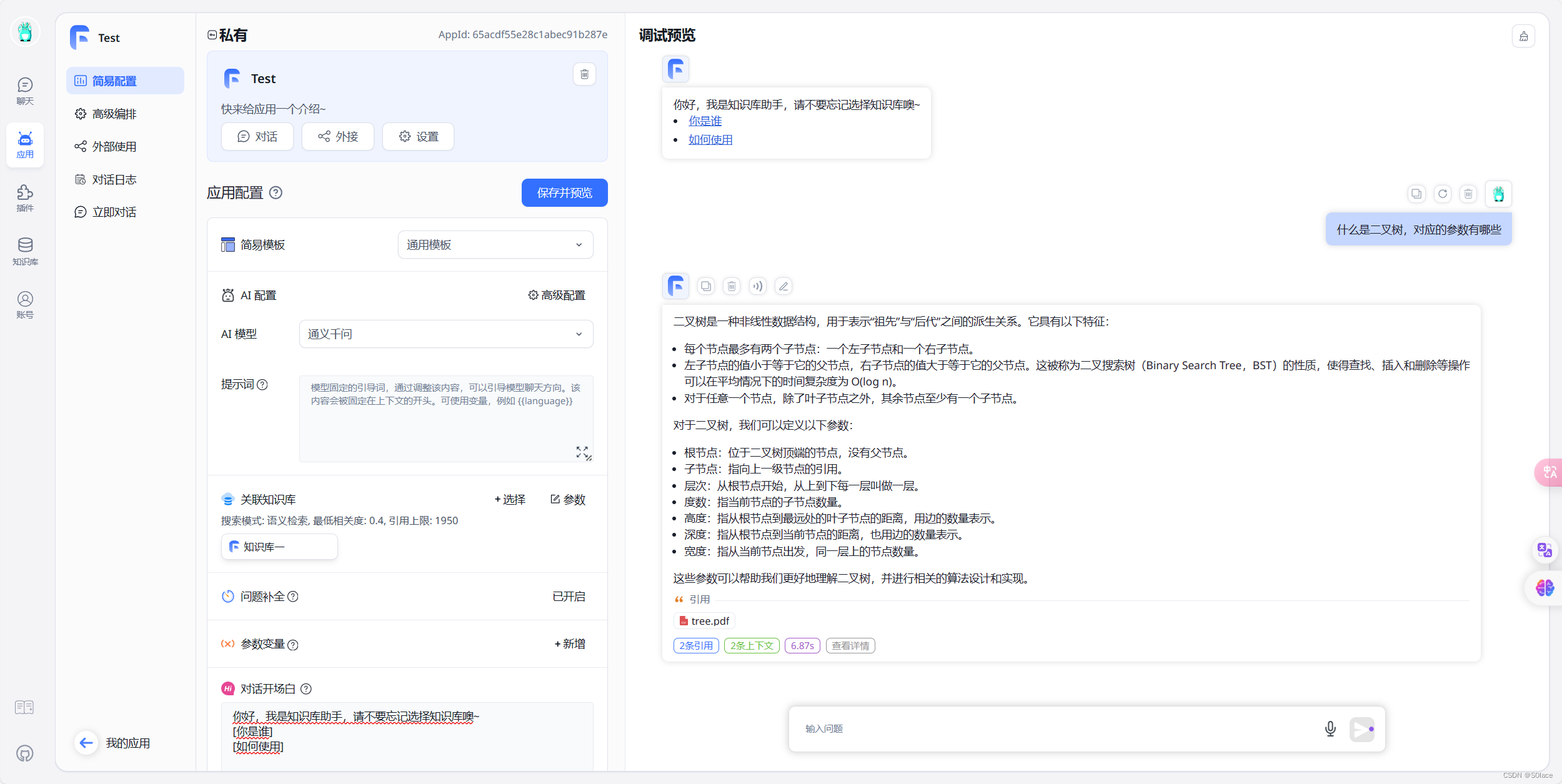Click the AppId text at the top
The width and height of the screenshot is (1562, 784).
523,35
